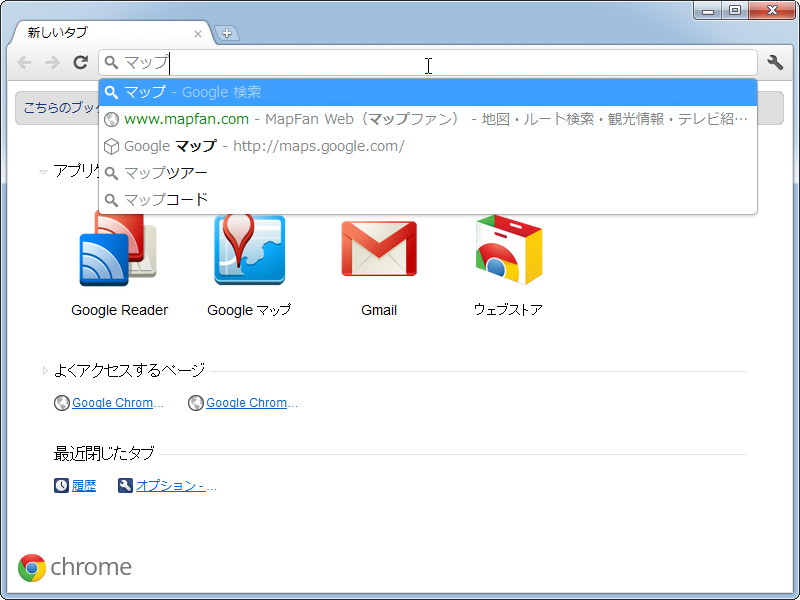Image resolution: width=800 pixels, height=600 pixels.
Task: Click the 履歴 history clock icon
Action: point(61,485)
